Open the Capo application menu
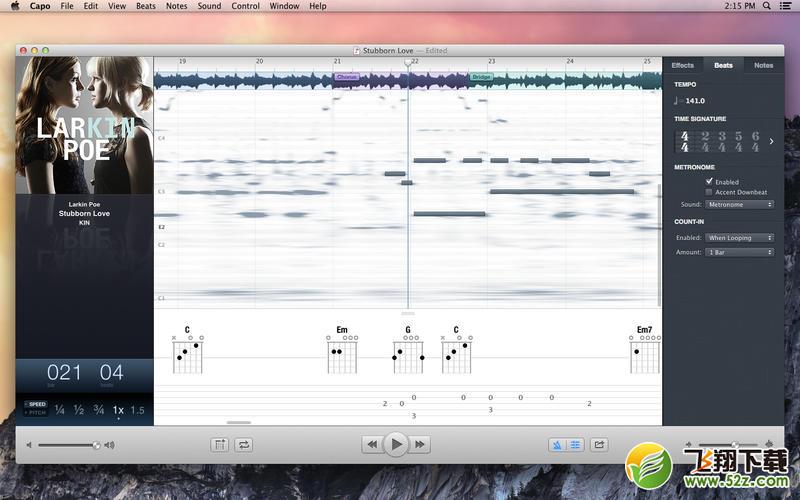 tap(40, 6)
